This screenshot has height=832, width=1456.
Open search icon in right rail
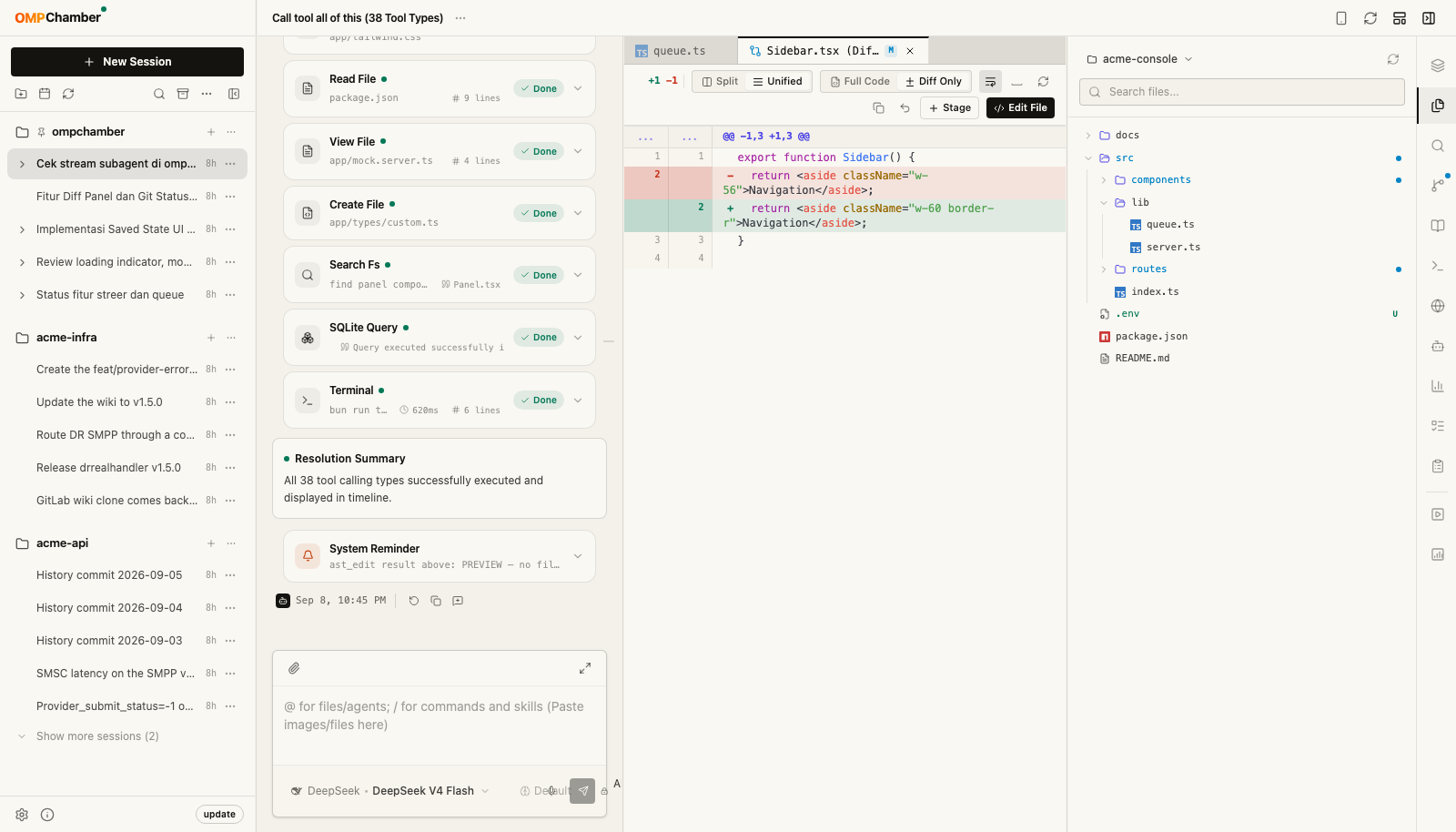[1438, 146]
